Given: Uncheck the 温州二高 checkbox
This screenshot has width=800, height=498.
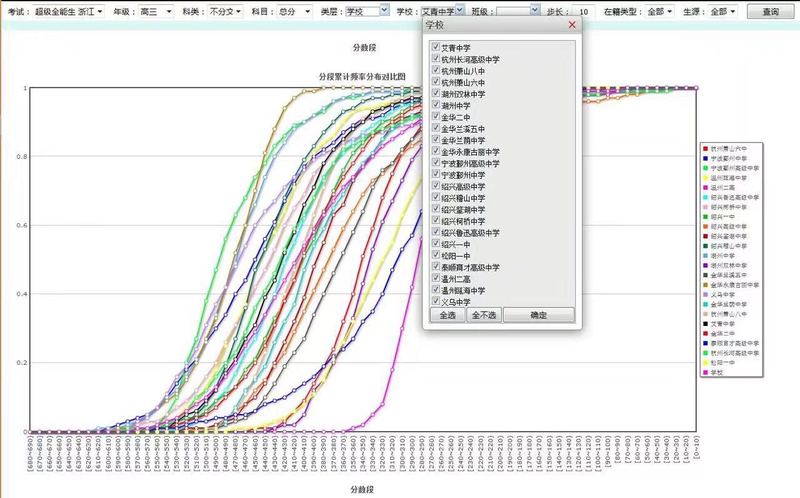Looking at the screenshot, I should pyautogui.click(x=435, y=278).
